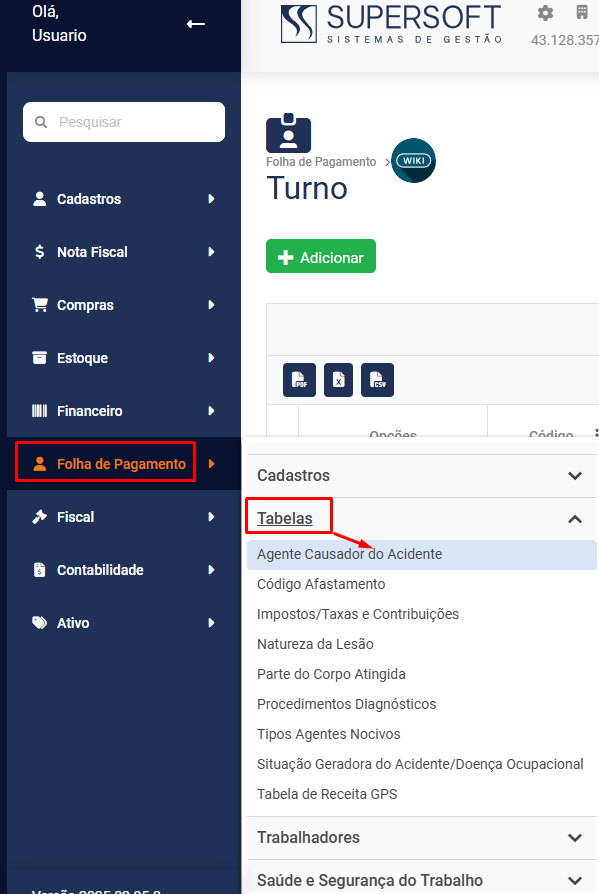
Task: Click the PDF export icon
Action: [299, 380]
